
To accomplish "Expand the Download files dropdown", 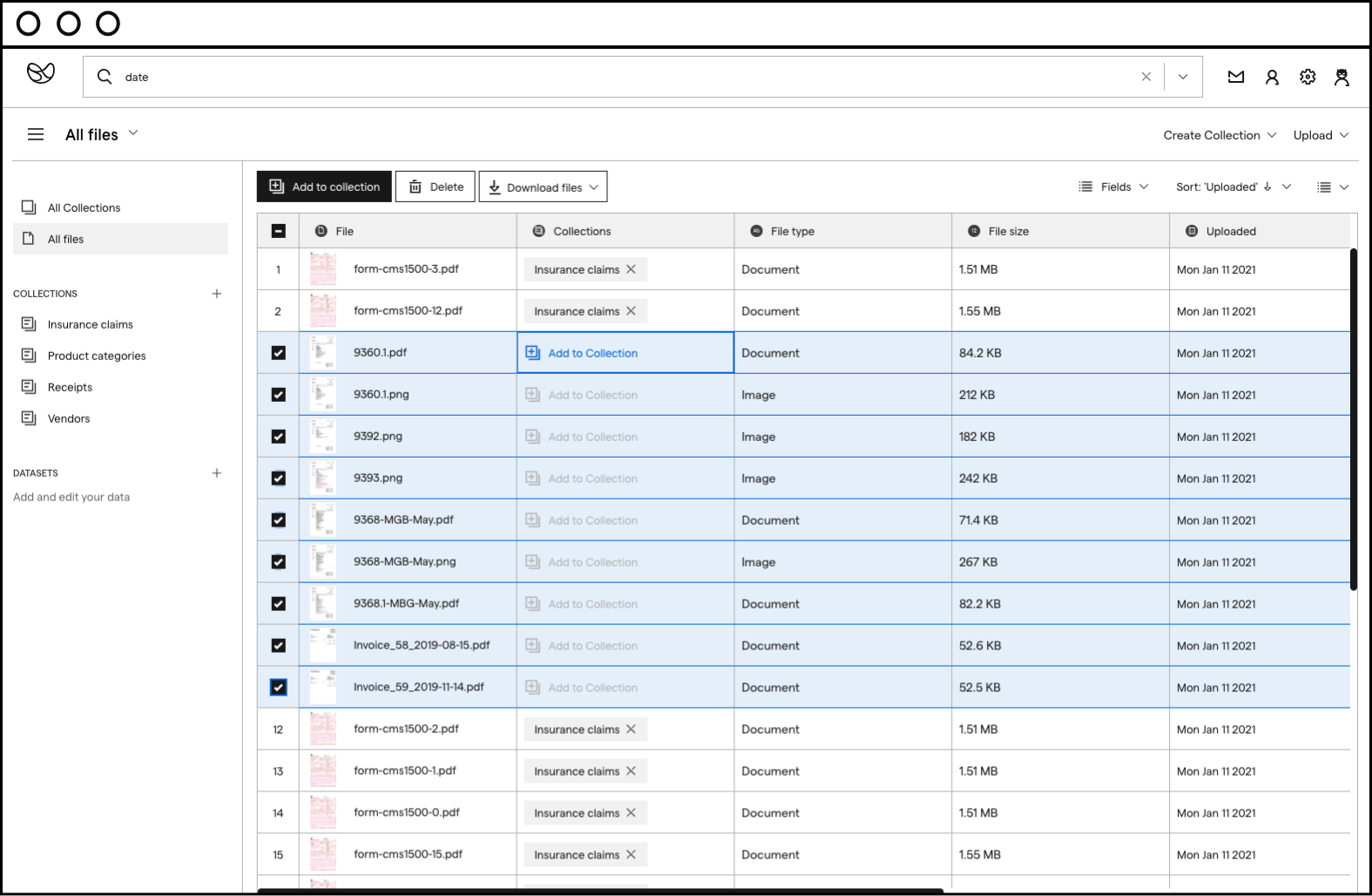I will (544, 187).
